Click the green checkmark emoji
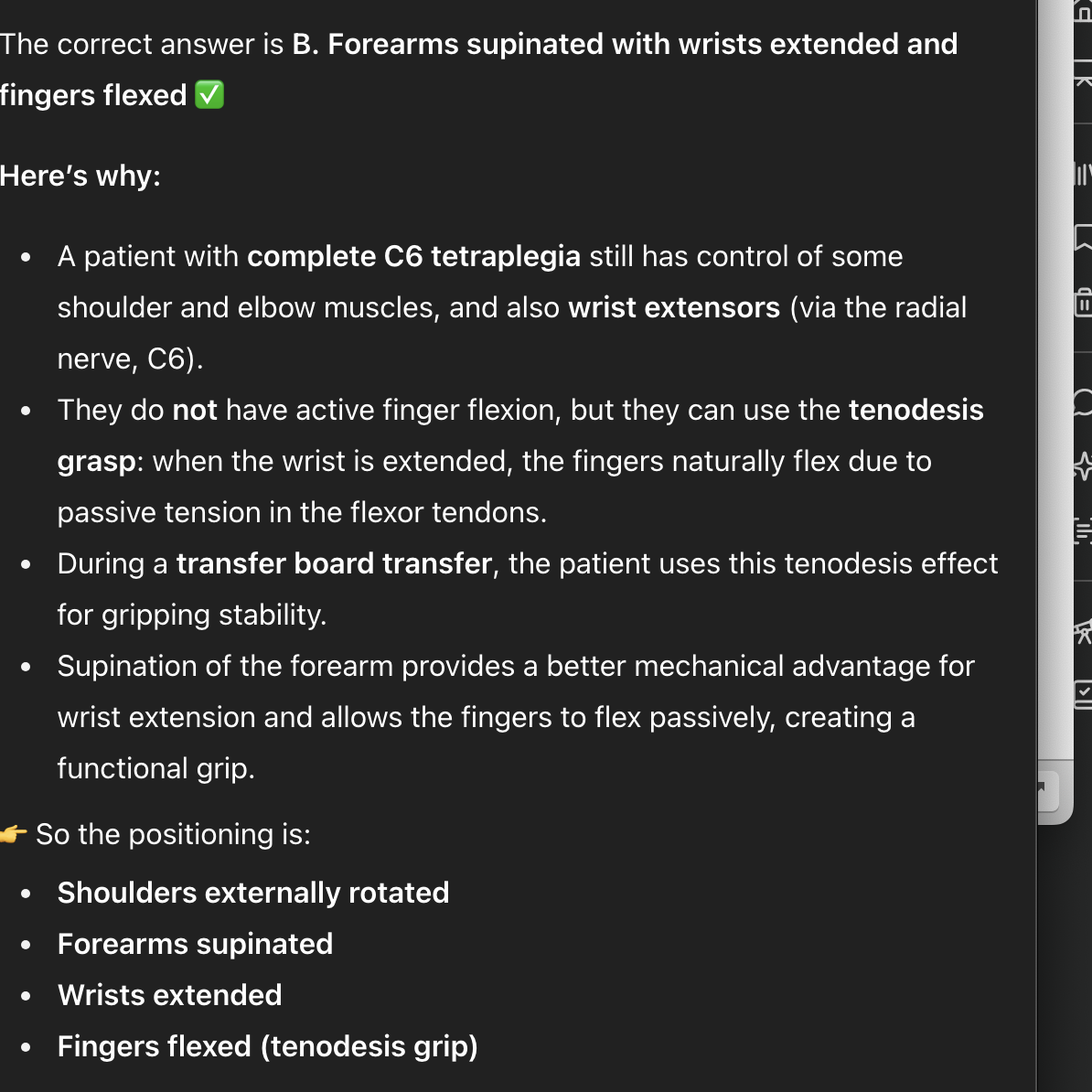 click(x=209, y=95)
